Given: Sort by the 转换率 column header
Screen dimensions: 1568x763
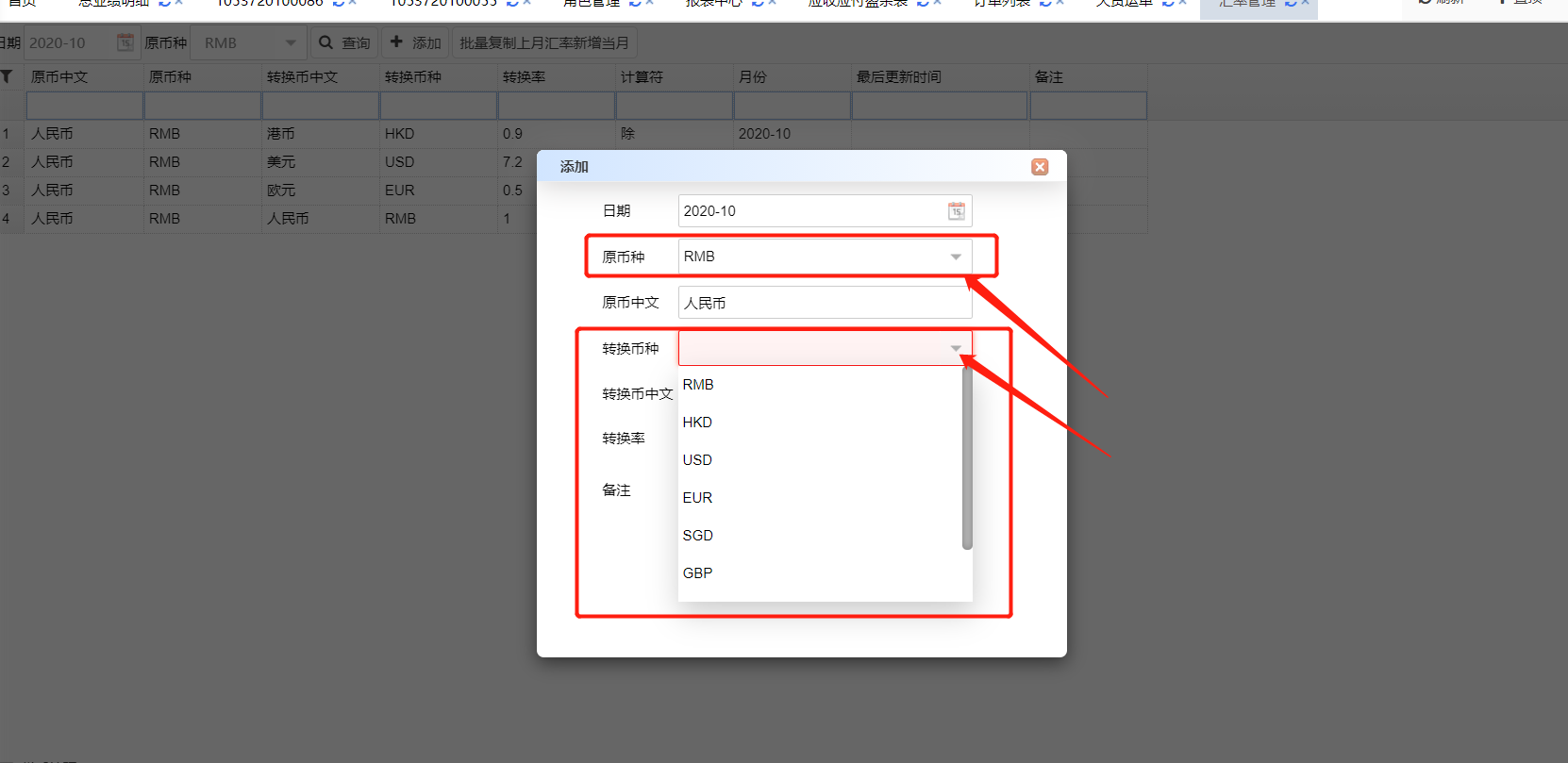Looking at the screenshot, I should click(557, 77).
